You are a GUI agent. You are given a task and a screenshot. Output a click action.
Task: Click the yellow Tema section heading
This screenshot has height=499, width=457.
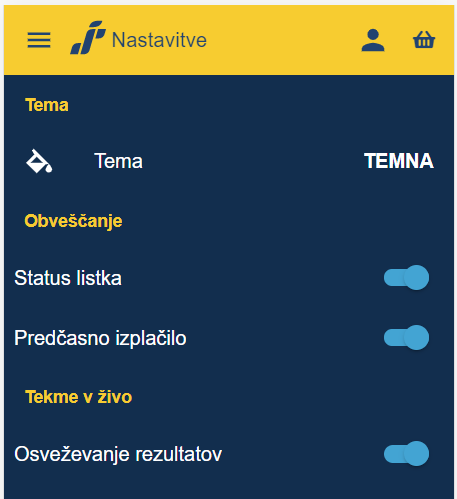47,105
